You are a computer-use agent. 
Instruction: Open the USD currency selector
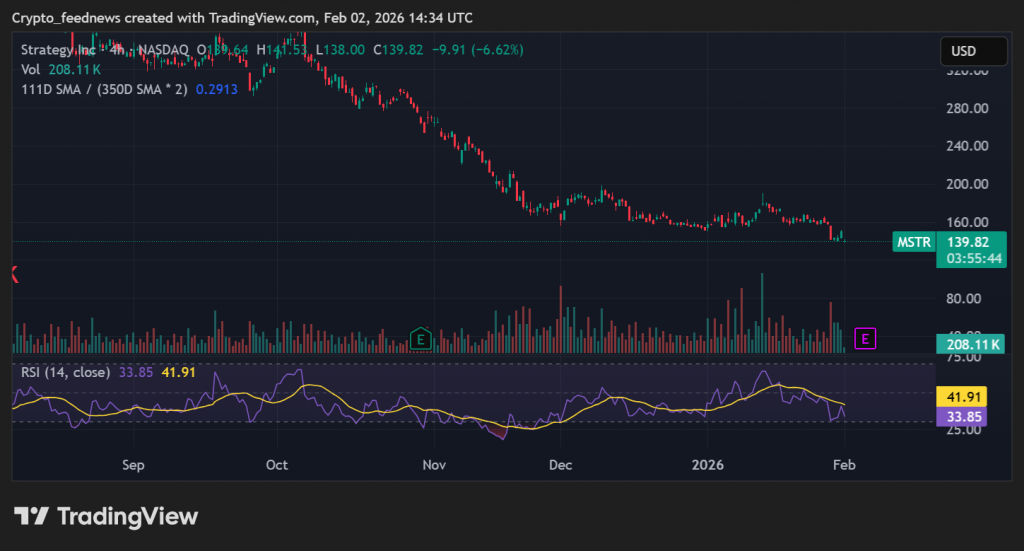point(973,51)
